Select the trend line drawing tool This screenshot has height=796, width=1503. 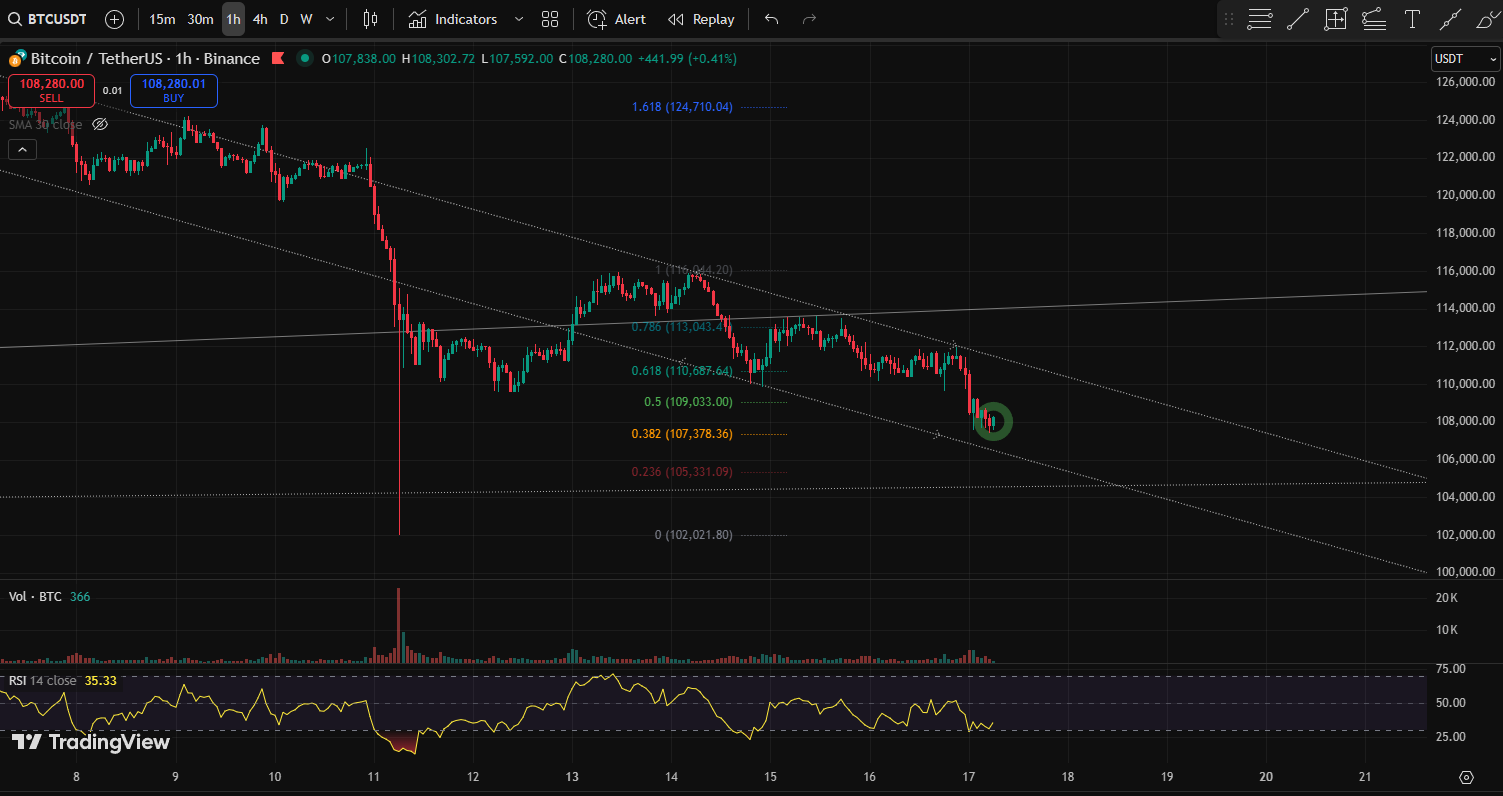[1298, 19]
